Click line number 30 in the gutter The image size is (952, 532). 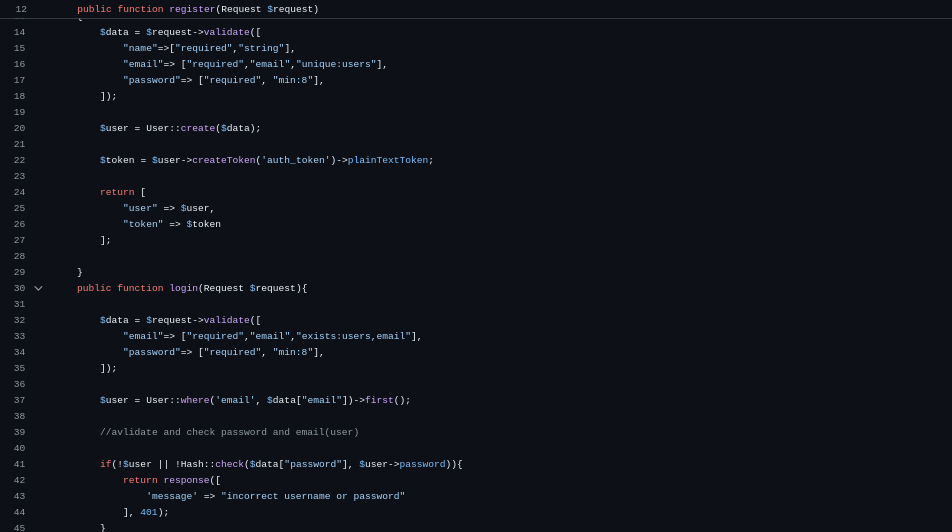tap(19, 288)
